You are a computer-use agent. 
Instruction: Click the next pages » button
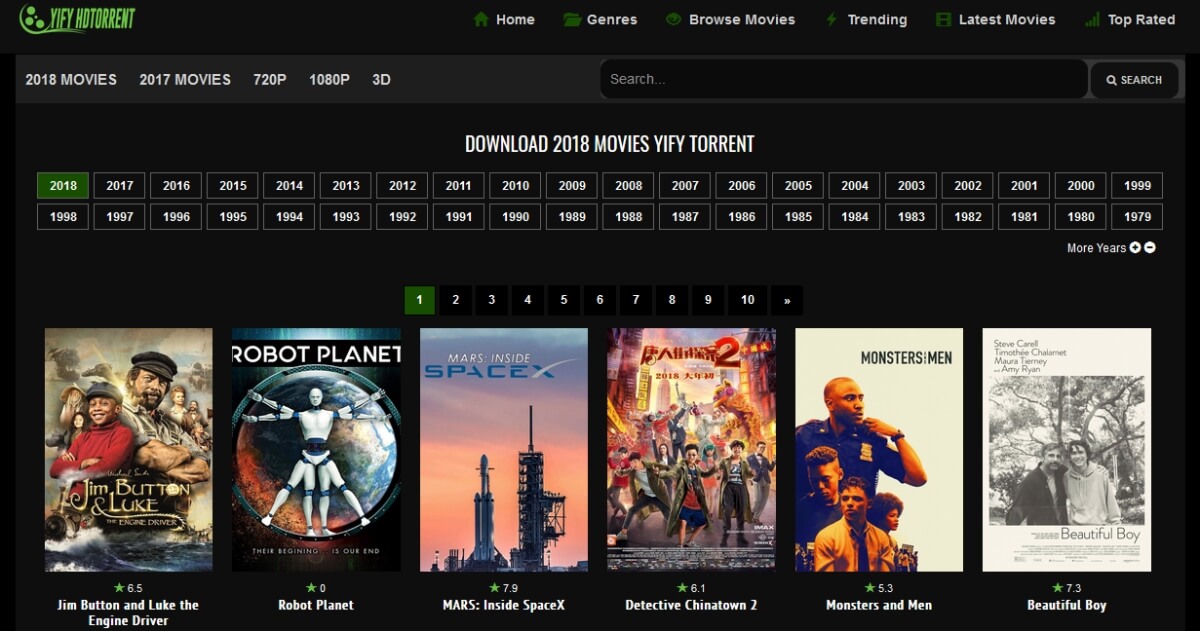point(787,300)
